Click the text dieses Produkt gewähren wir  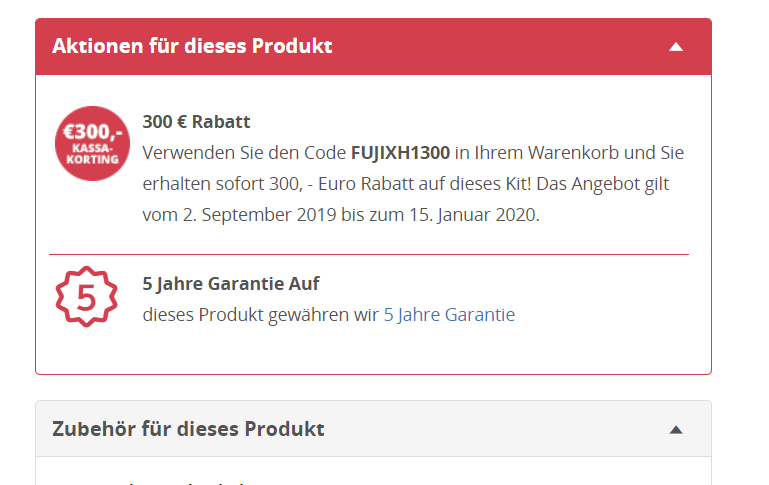[260, 315]
